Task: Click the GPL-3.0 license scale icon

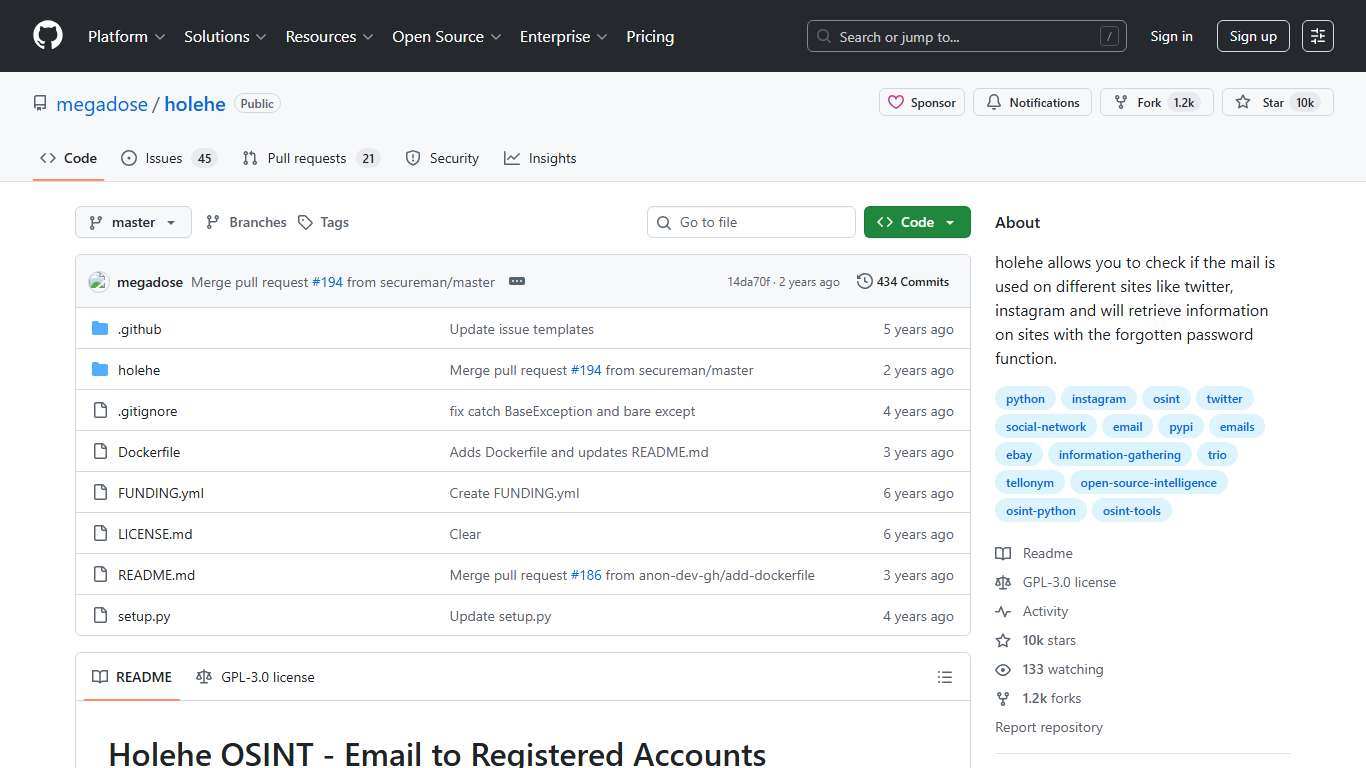Action: click(1003, 582)
